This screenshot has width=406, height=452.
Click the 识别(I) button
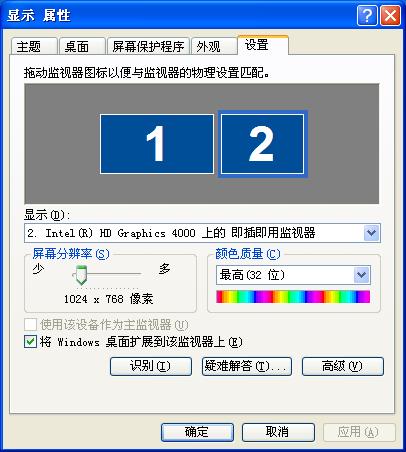[x=151, y=366]
